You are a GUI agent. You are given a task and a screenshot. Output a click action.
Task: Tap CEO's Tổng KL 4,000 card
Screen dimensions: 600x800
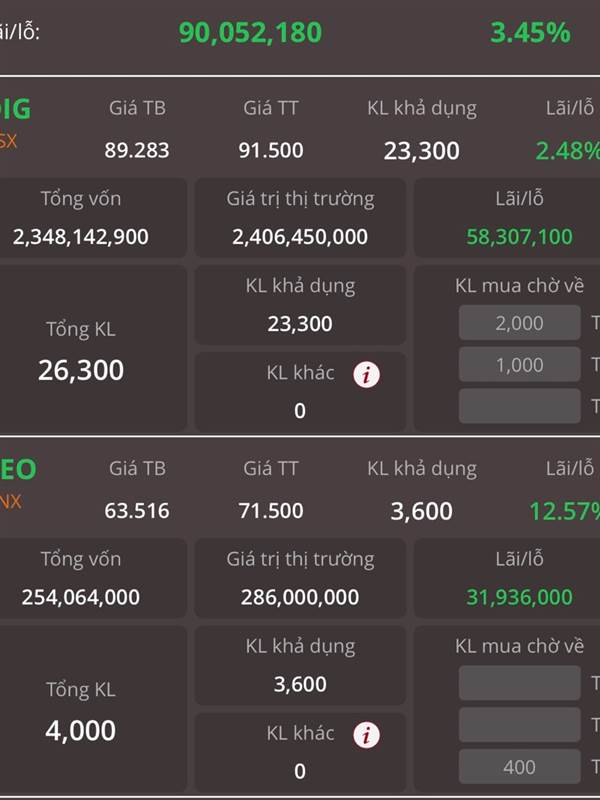pos(81,710)
